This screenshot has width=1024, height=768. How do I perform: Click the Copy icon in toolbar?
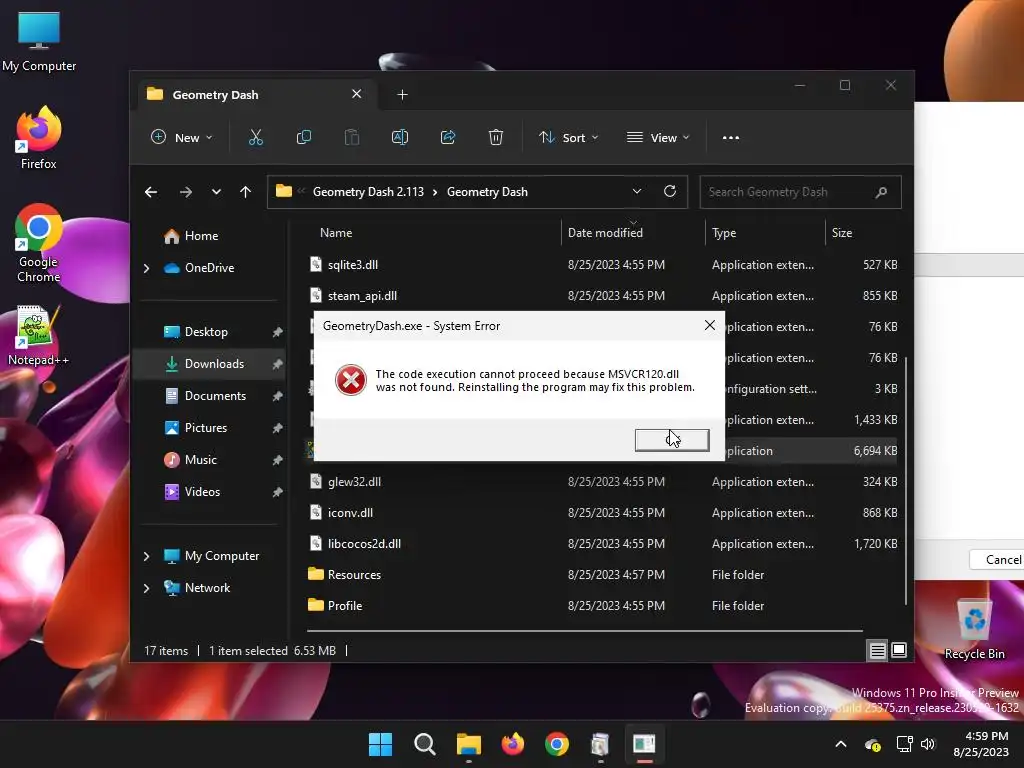(304, 138)
